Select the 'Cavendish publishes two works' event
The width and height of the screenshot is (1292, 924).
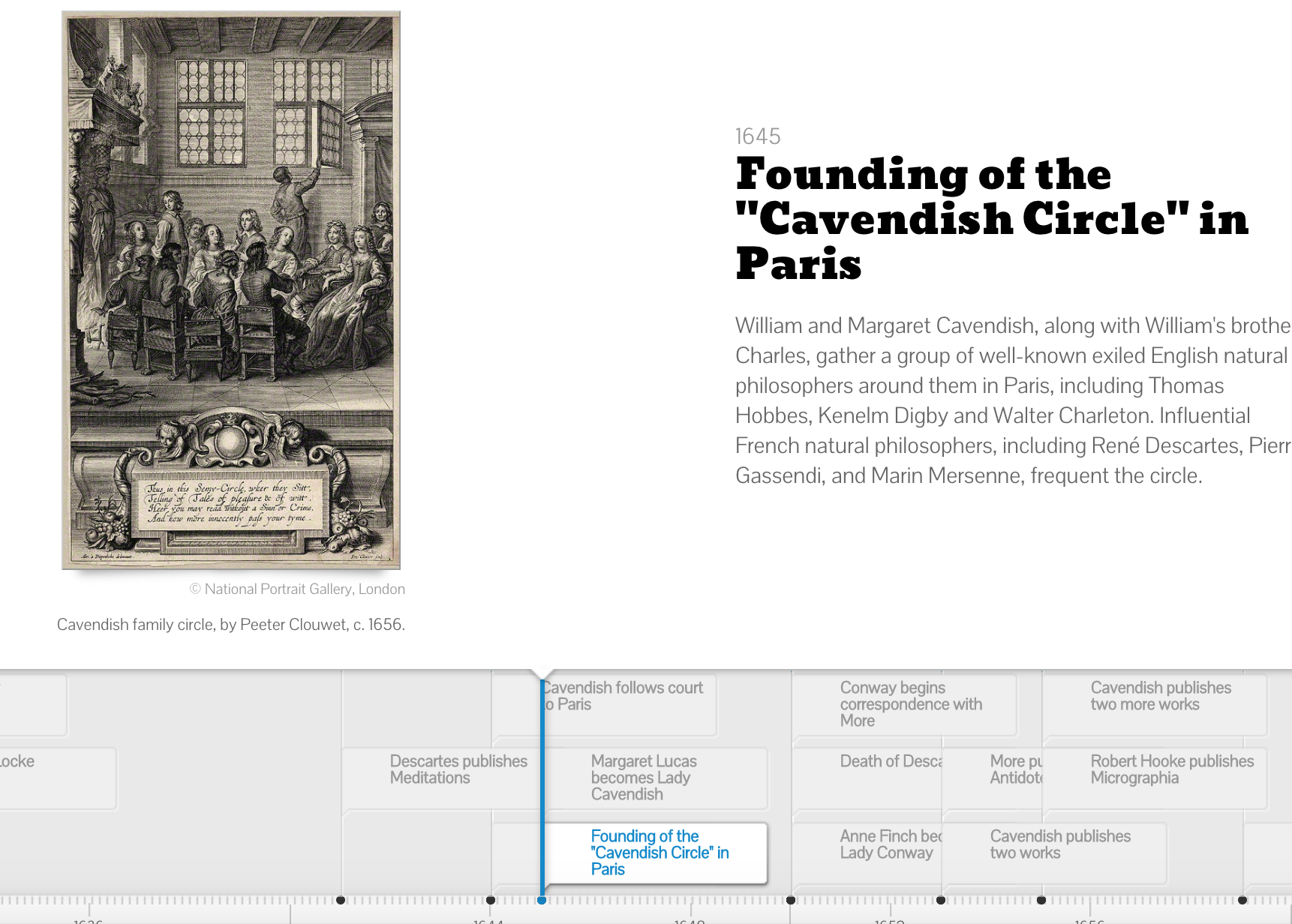[x=1054, y=853]
